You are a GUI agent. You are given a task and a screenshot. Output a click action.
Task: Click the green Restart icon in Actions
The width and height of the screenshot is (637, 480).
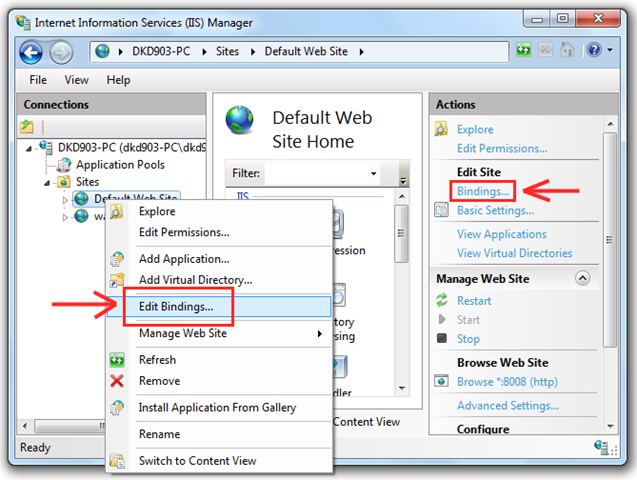point(442,300)
